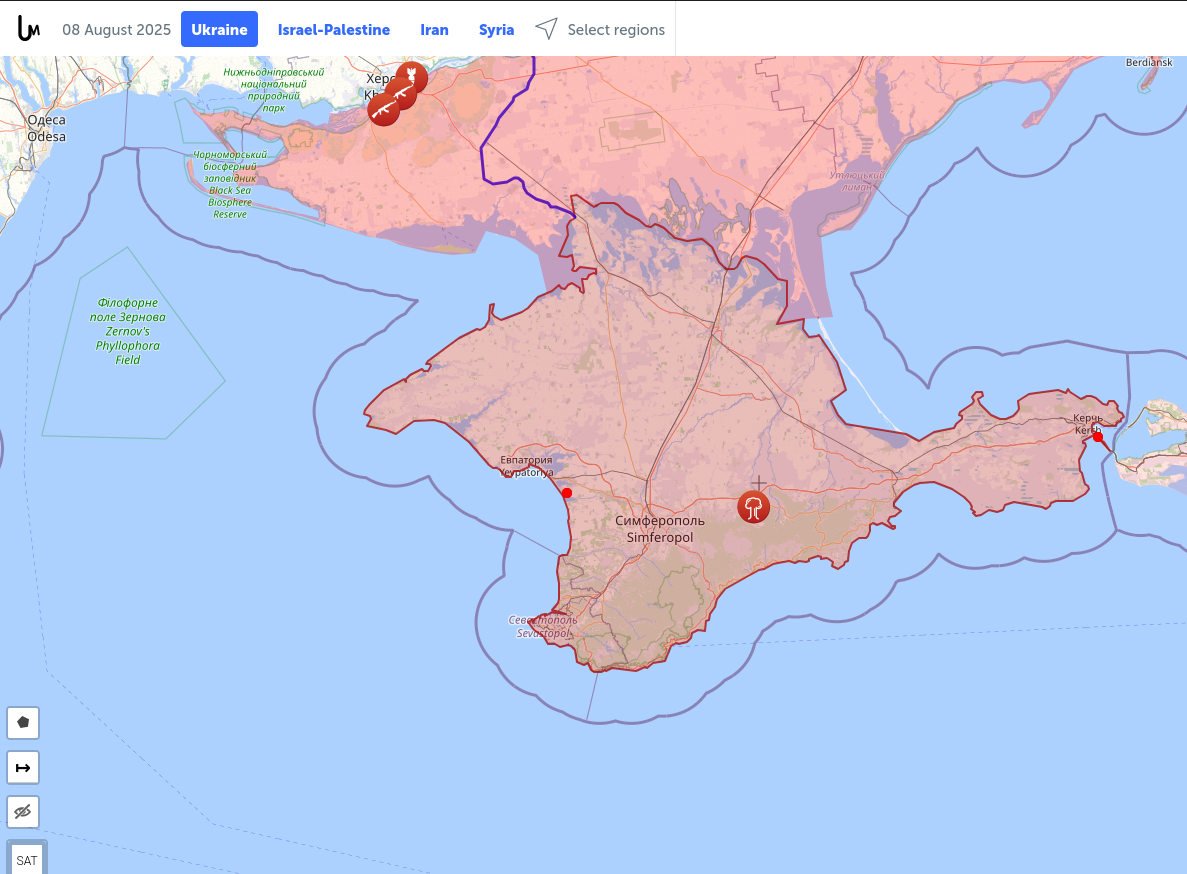This screenshot has width=1187, height=874.
Task: Open the 08 August 2025 date picker
Action: 117,30
